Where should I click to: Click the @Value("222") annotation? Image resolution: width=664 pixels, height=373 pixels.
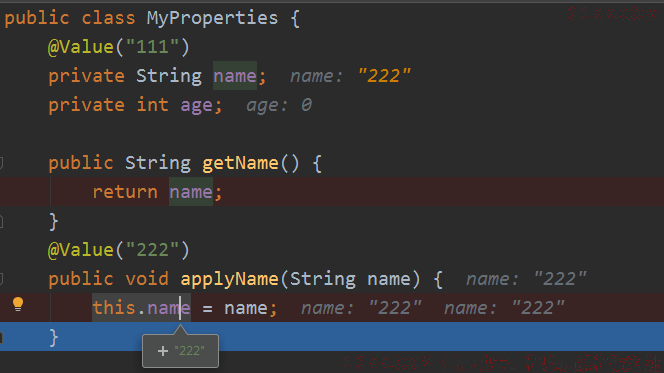coord(119,250)
